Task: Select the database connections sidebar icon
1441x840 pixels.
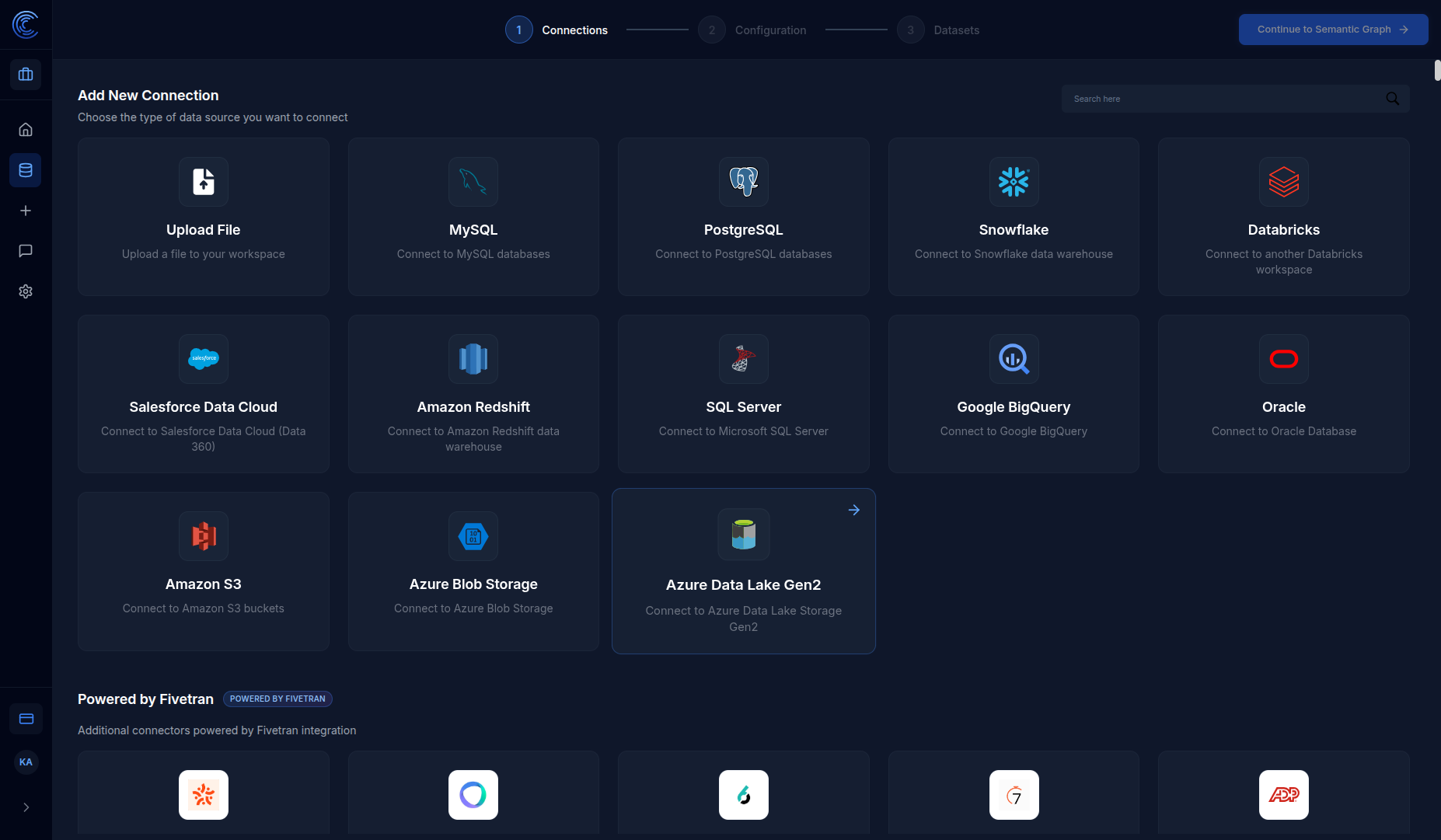Action: [26, 170]
